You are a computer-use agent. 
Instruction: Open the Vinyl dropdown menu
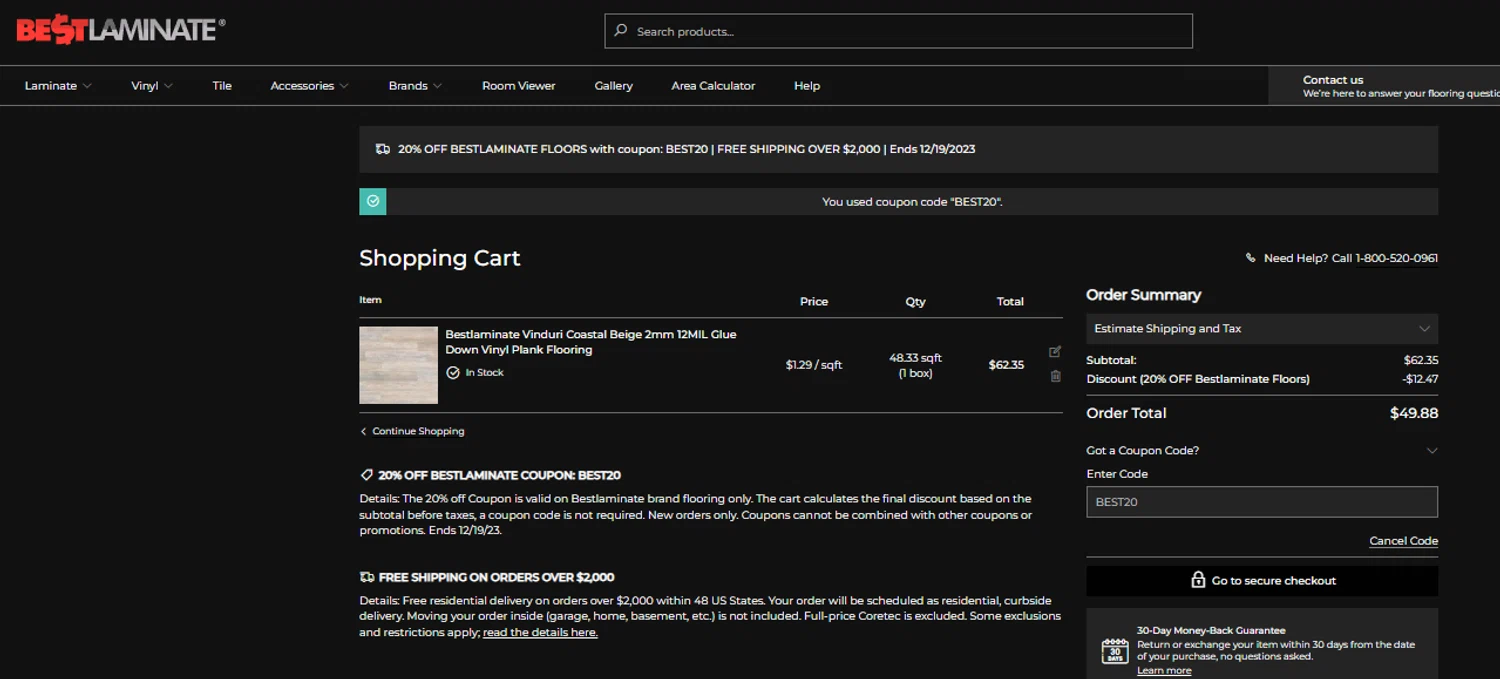pyautogui.click(x=152, y=86)
